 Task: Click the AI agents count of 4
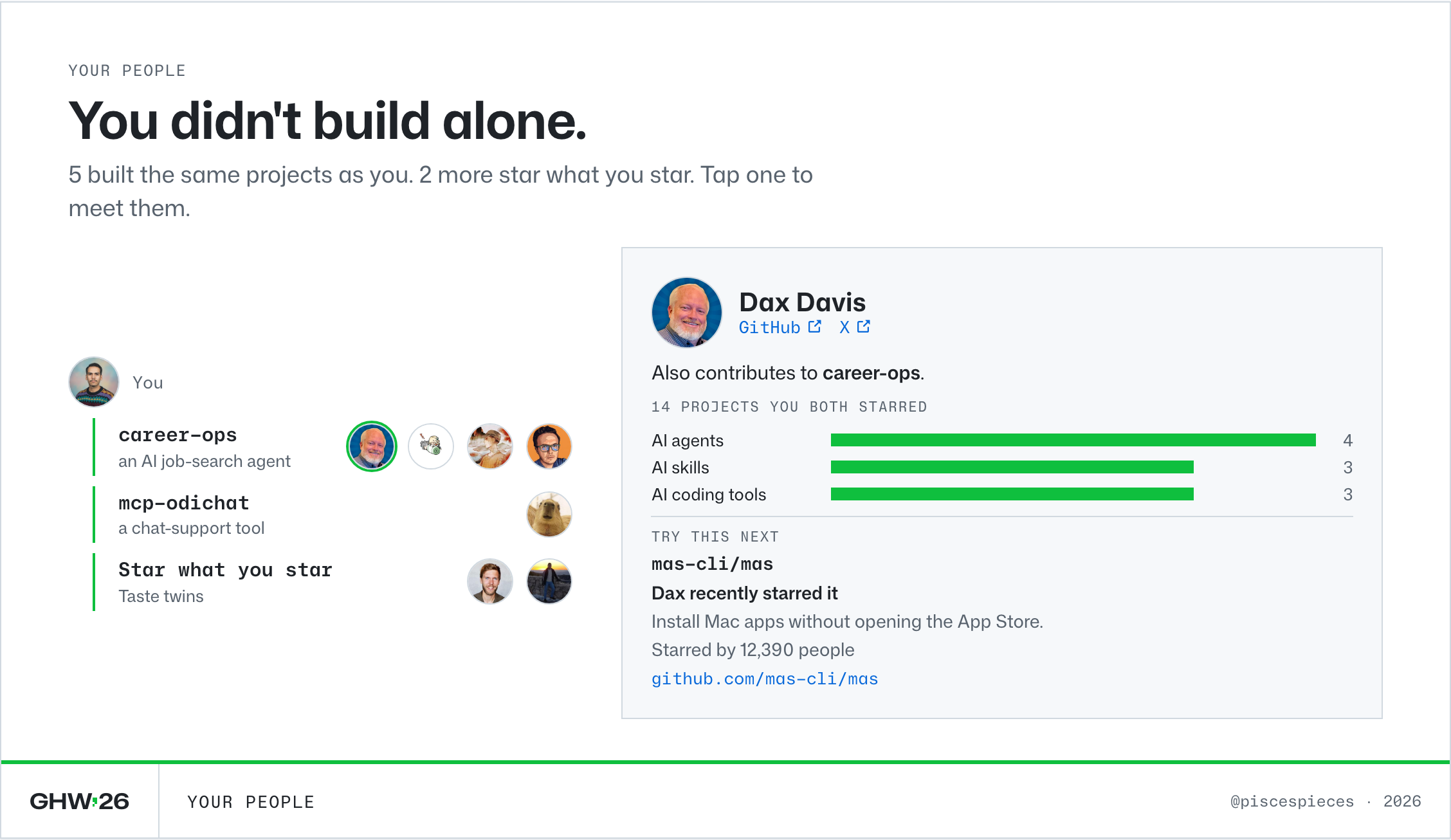point(1348,441)
